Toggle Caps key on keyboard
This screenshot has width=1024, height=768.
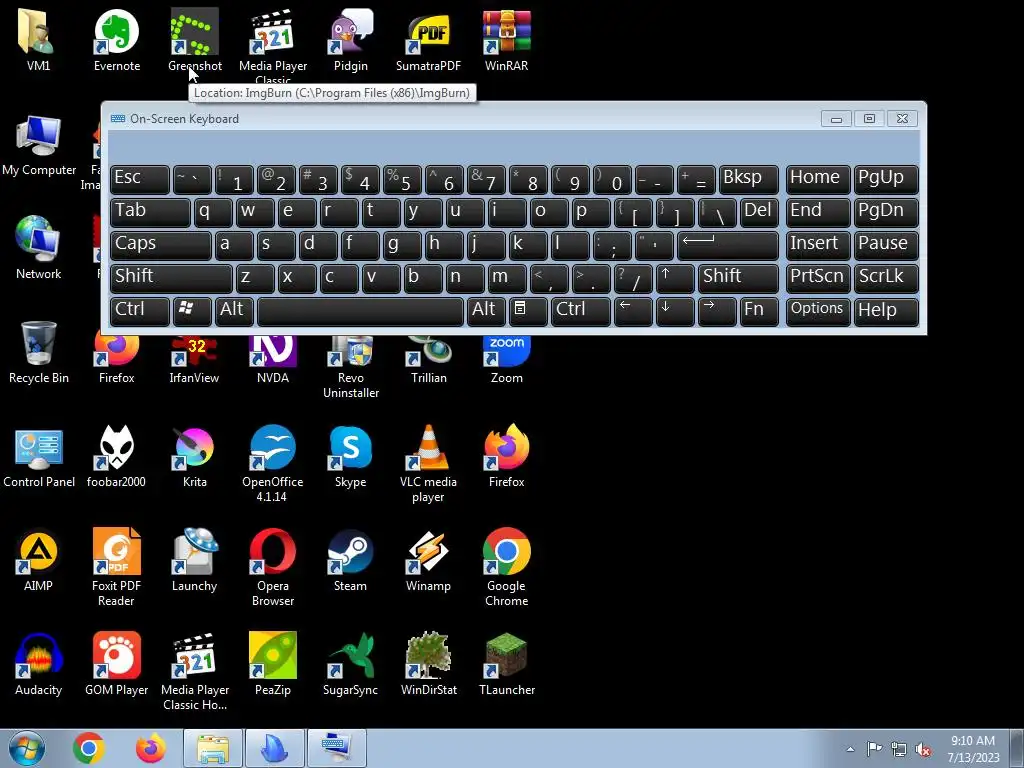(x=160, y=245)
